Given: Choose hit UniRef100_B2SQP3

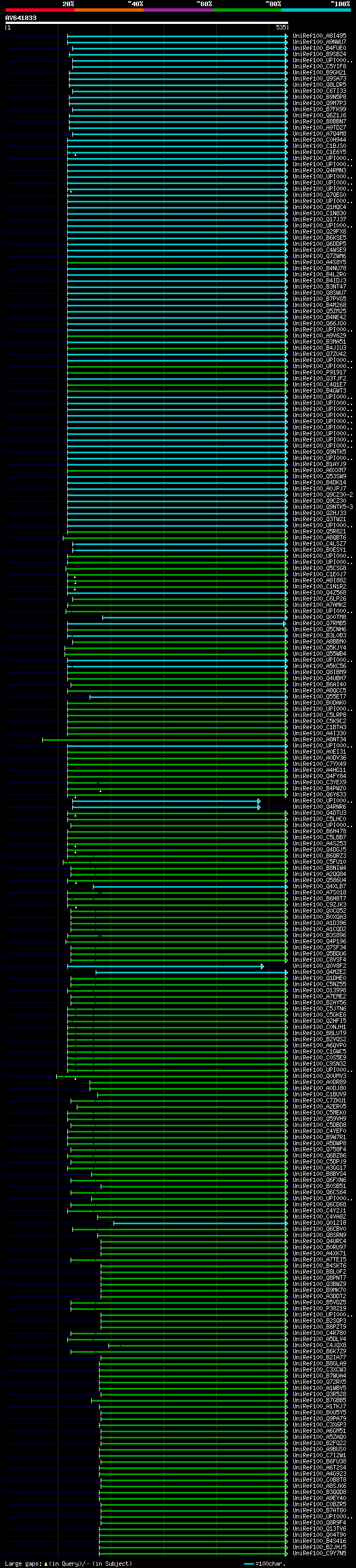Looking at the screenshot, I should coord(319,1320).
